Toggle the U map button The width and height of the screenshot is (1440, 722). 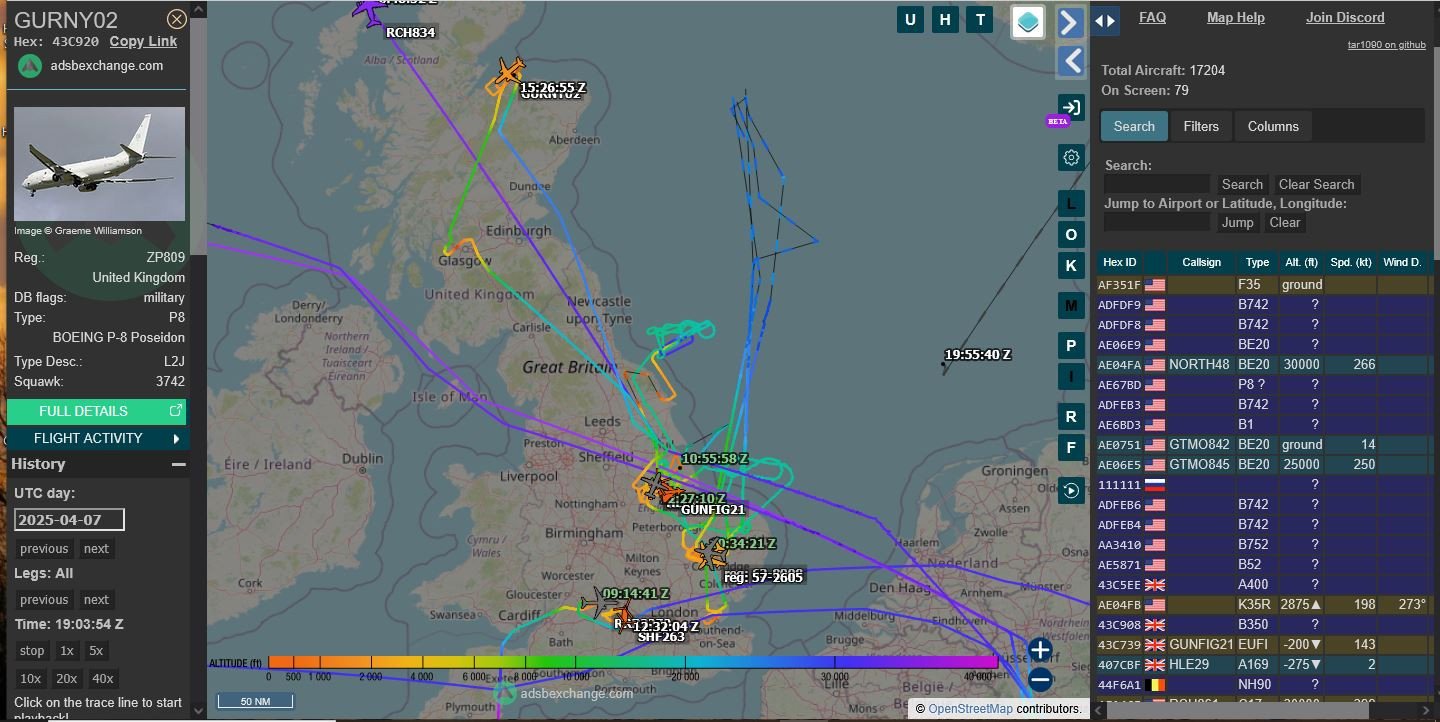[910, 20]
